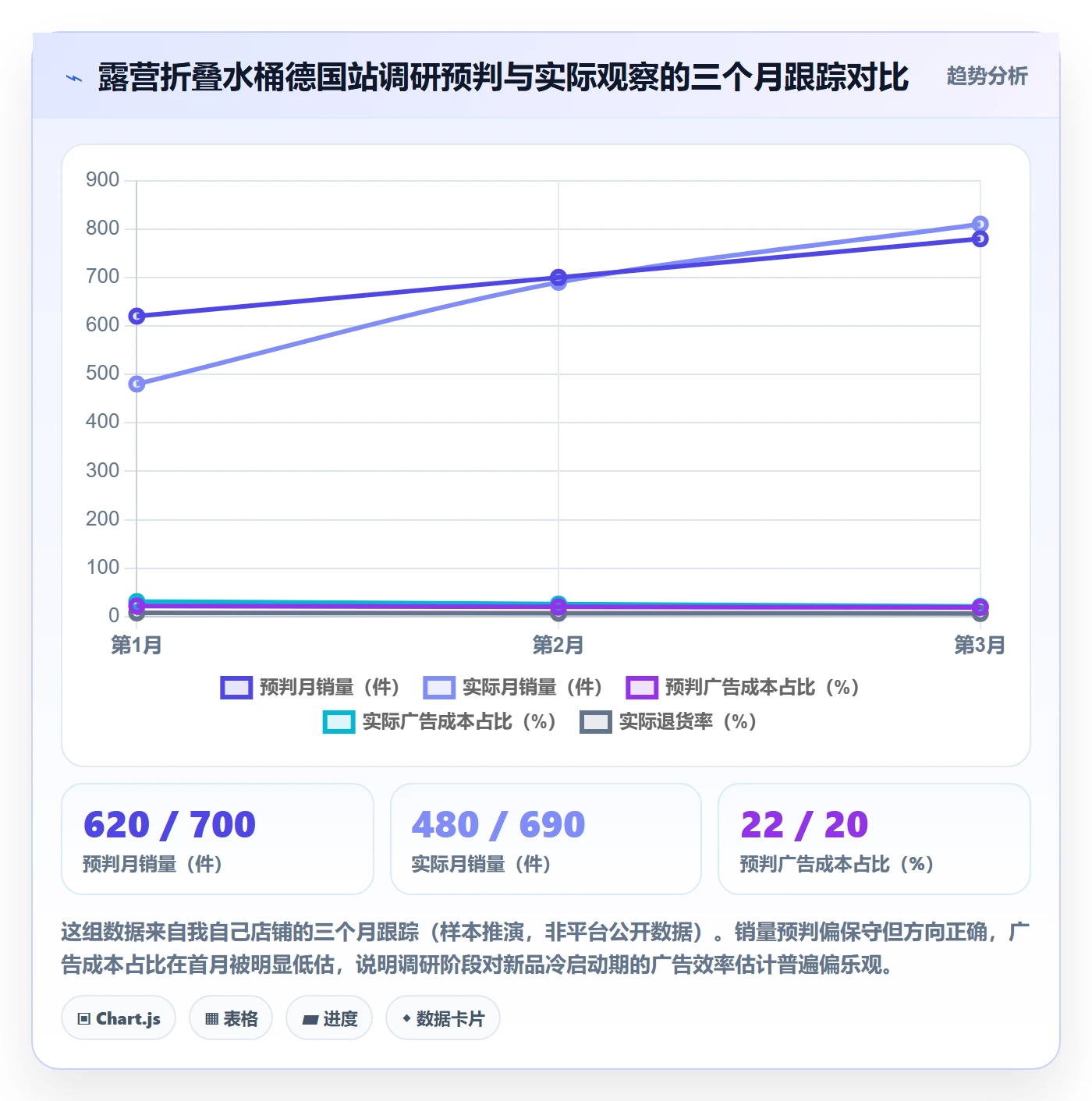Select the 第3月 axis label
The width and height of the screenshot is (1092, 1101).
[x=980, y=645]
